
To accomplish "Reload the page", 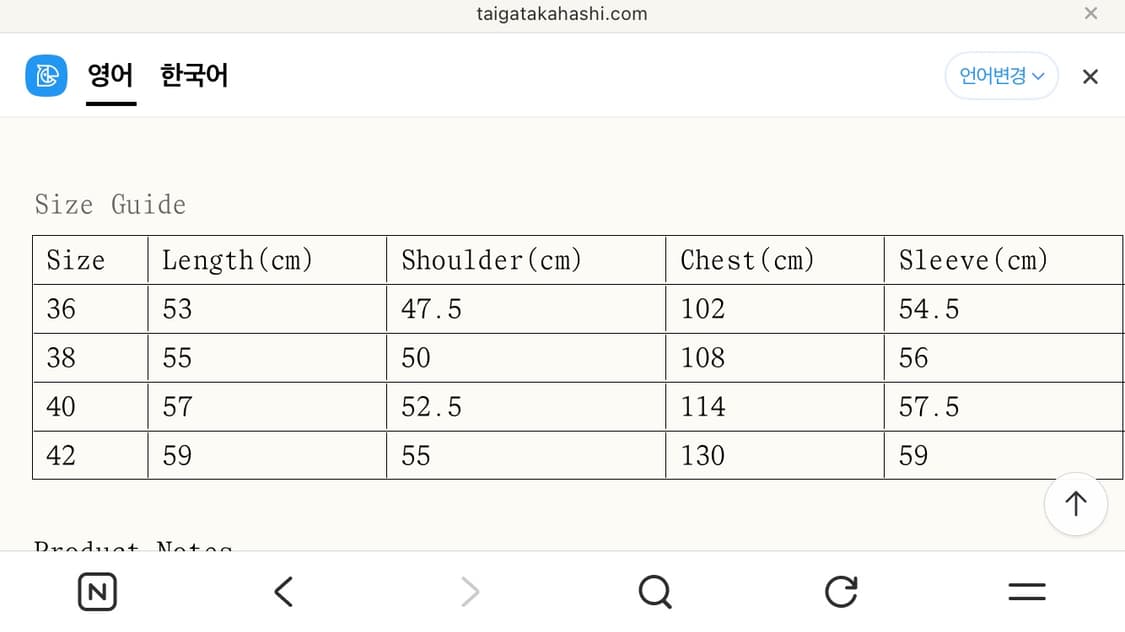I will click(x=841, y=592).
